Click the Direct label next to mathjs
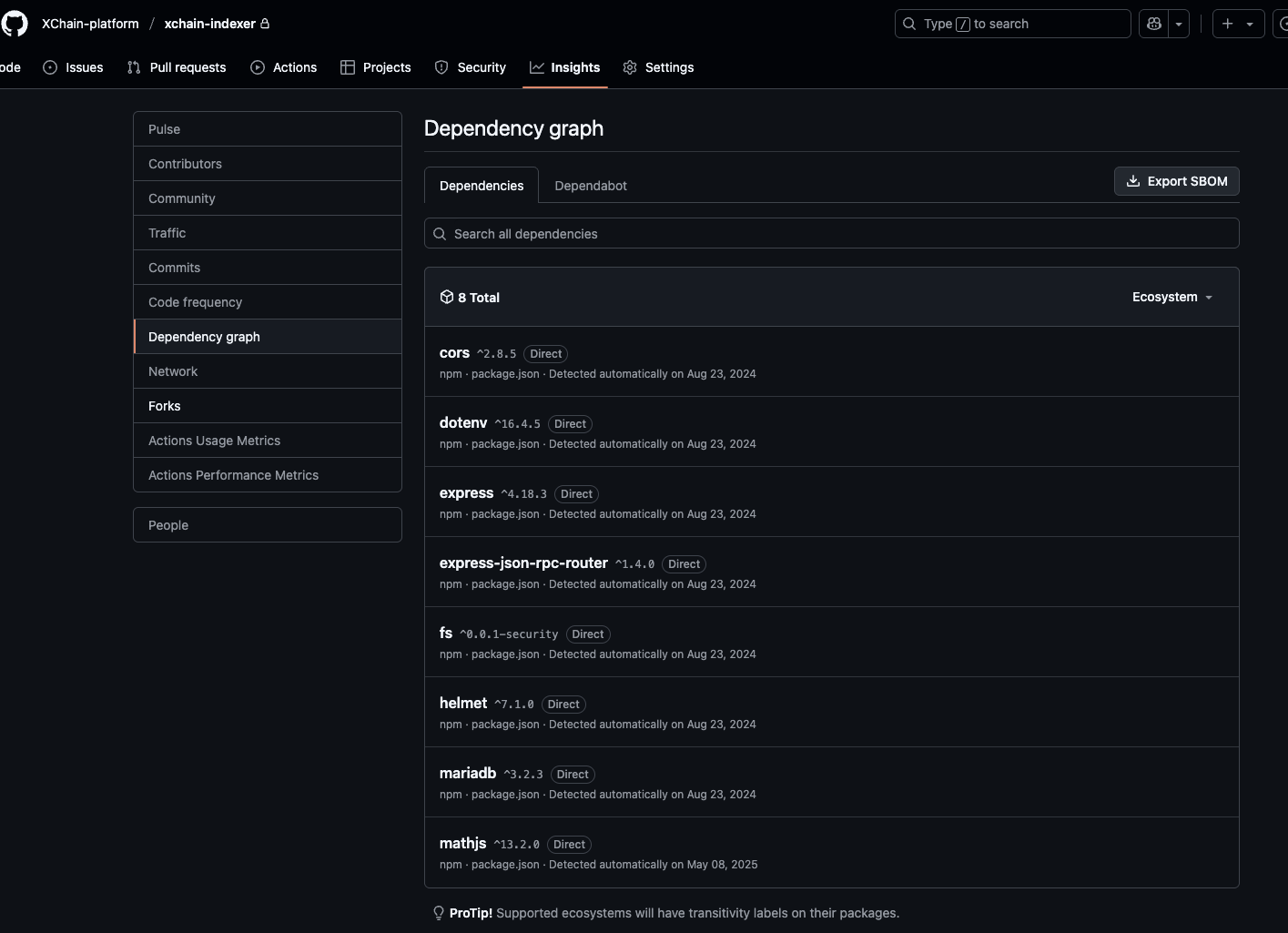This screenshot has width=1288, height=933. 569,845
